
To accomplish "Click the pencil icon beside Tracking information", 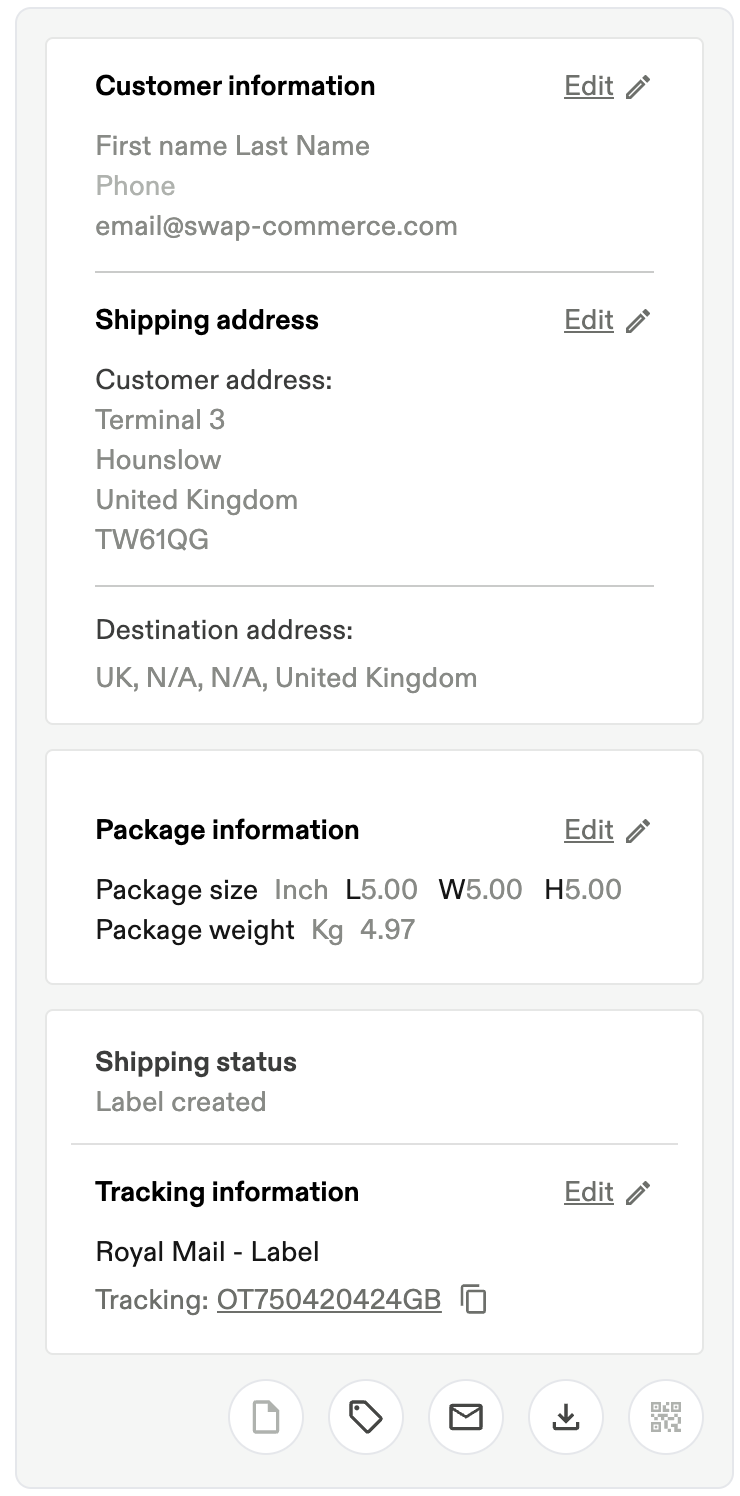I will [638, 1193].
